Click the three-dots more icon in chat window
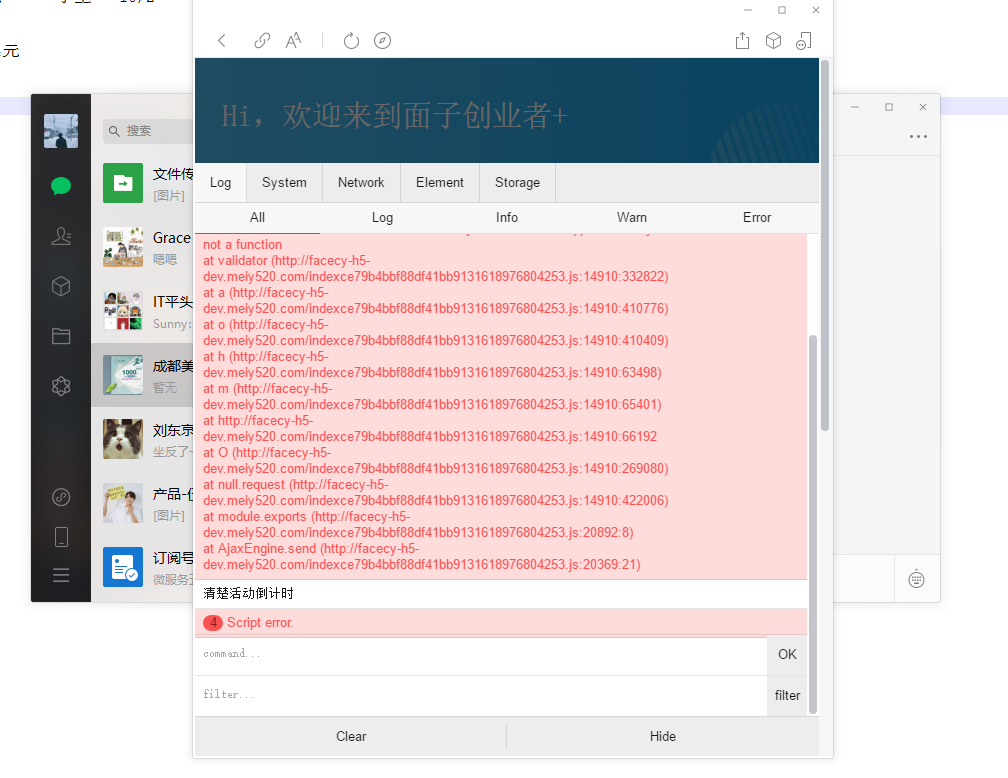This screenshot has width=1008, height=778. click(x=918, y=137)
